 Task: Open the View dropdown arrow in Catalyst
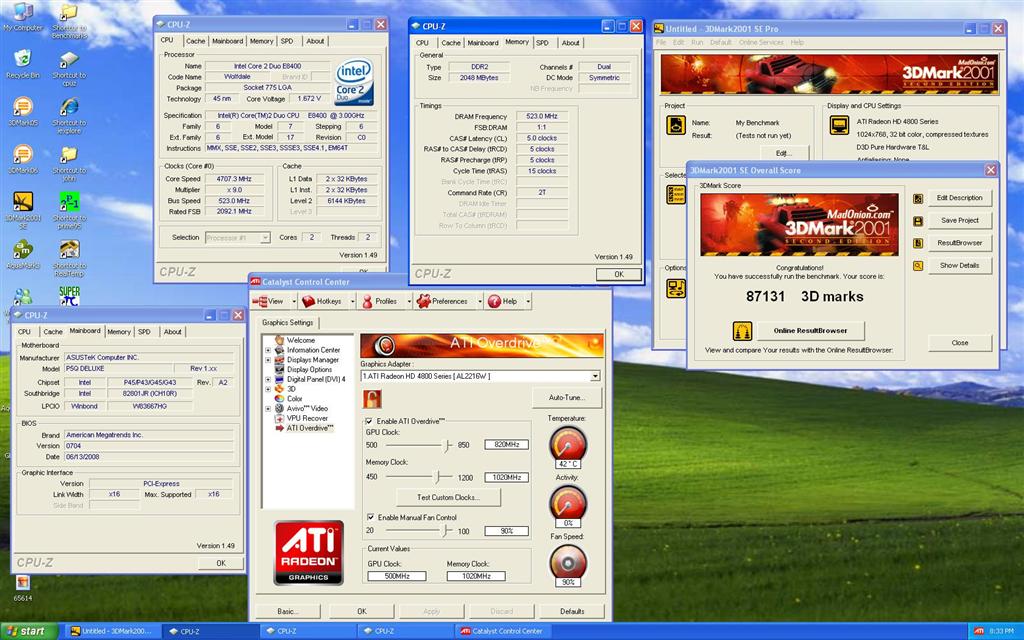click(294, 301)
